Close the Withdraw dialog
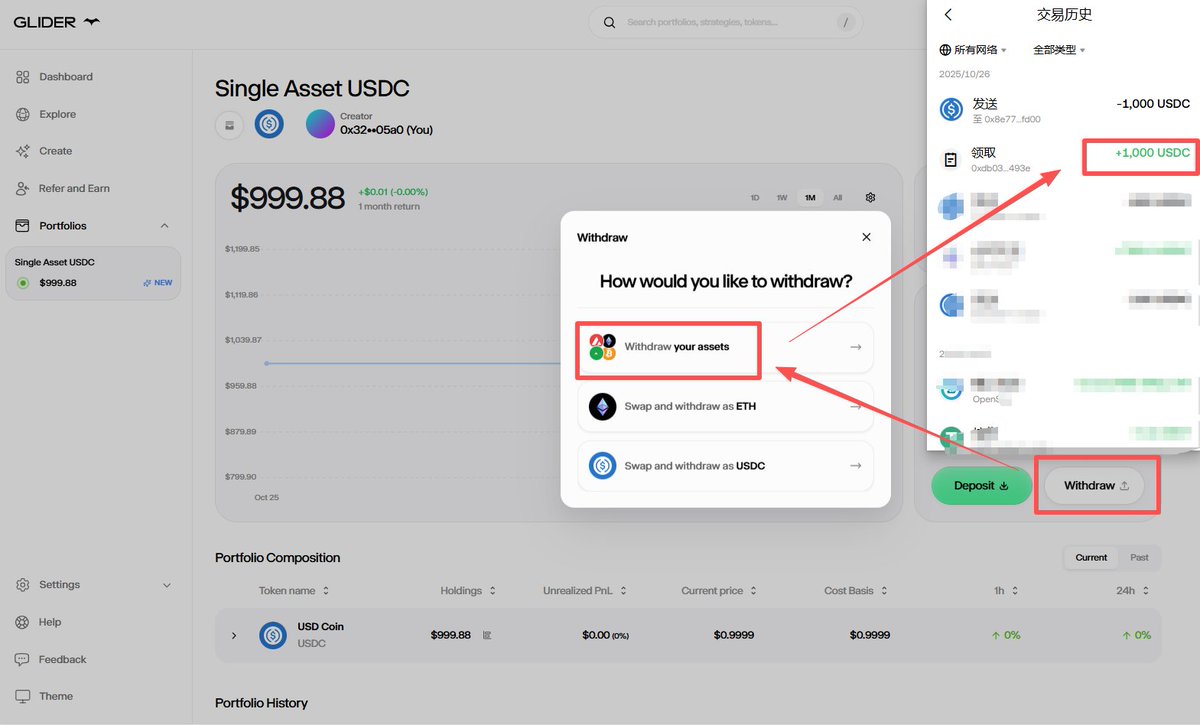 click(x=866, y=237)
